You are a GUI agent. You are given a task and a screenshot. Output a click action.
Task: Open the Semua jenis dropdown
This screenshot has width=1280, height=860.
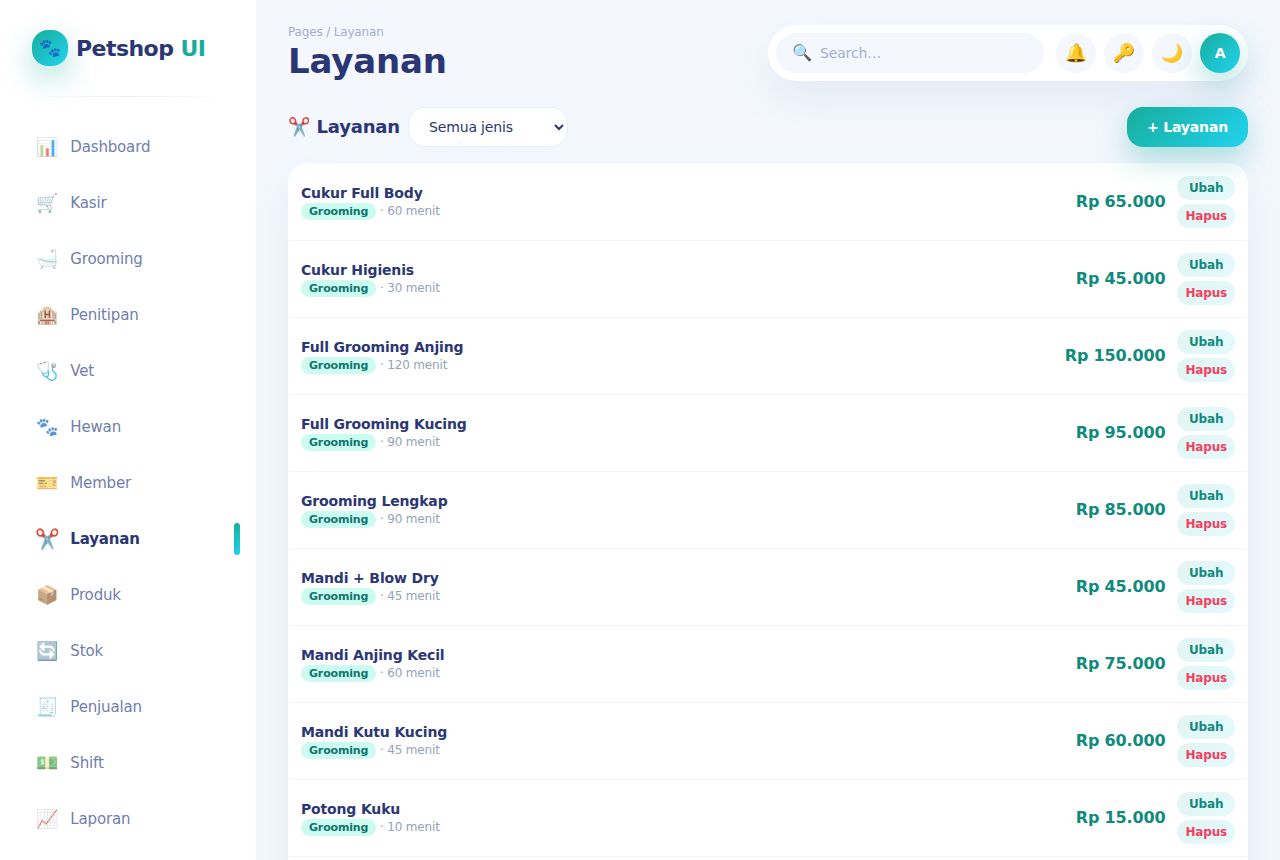point(488,127)
